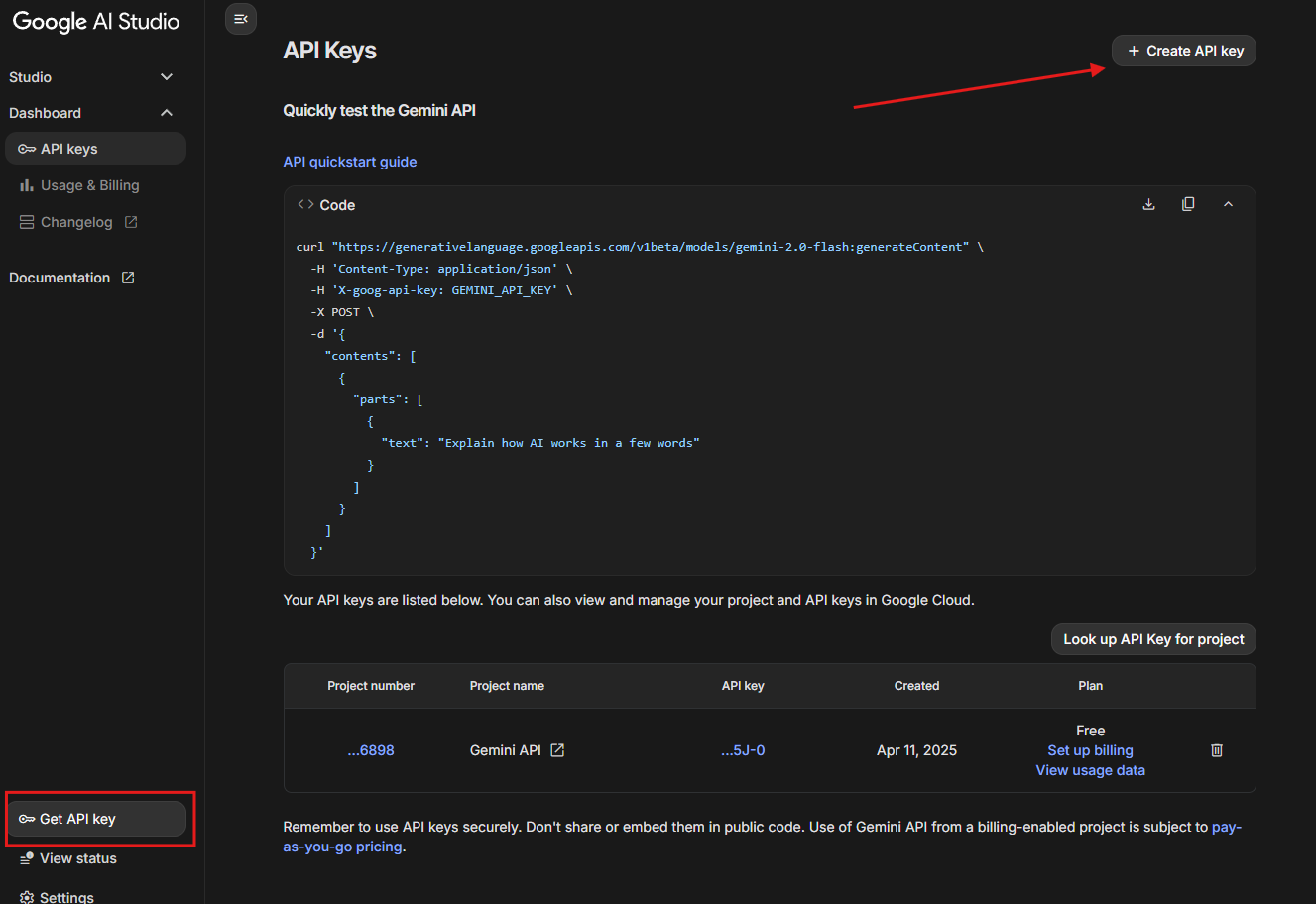1316x904 pixels.
Task: Collapse the sidebar with the panel toggle icon
Action: tap(241, 19)
